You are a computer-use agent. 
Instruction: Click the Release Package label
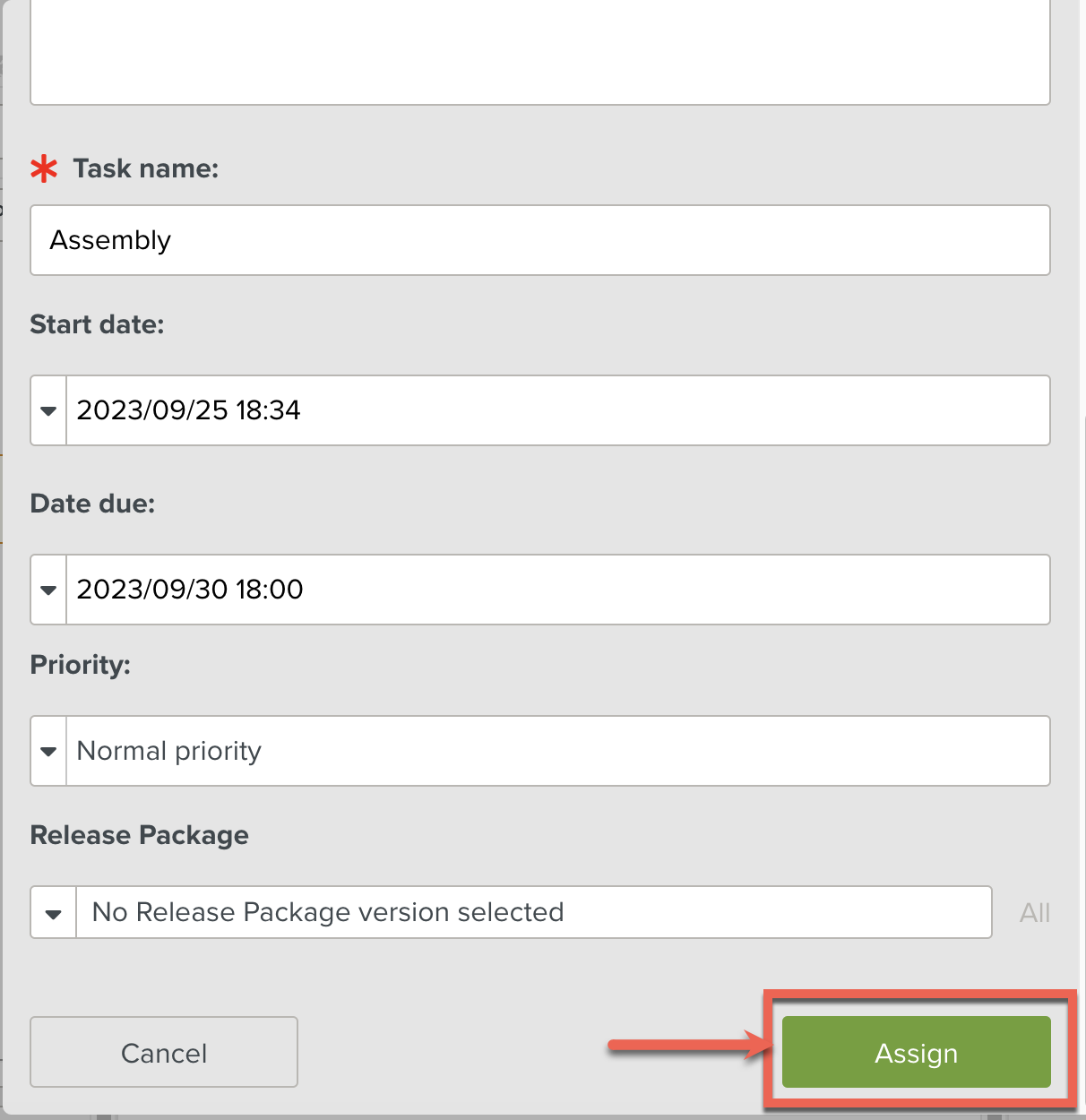pyautogui.click(x=140, y=835)
